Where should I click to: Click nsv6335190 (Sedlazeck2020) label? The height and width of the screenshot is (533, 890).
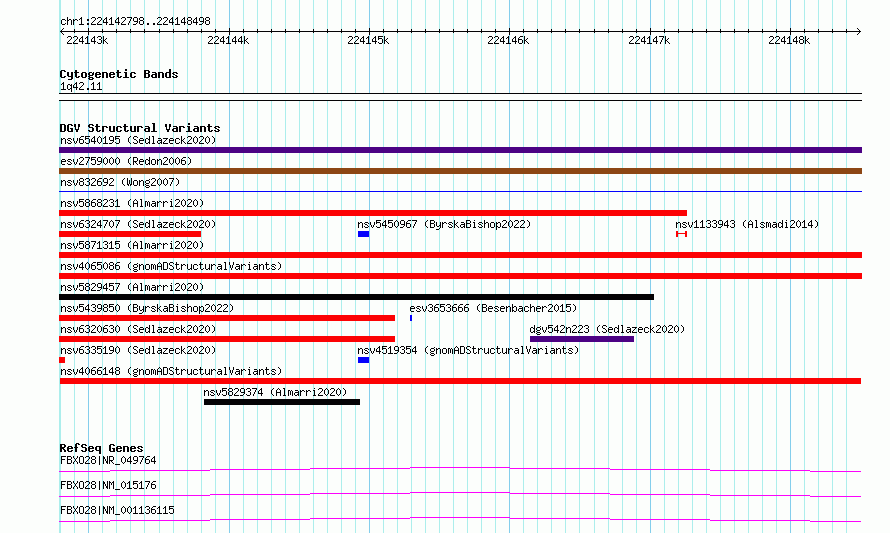(138, 350)
